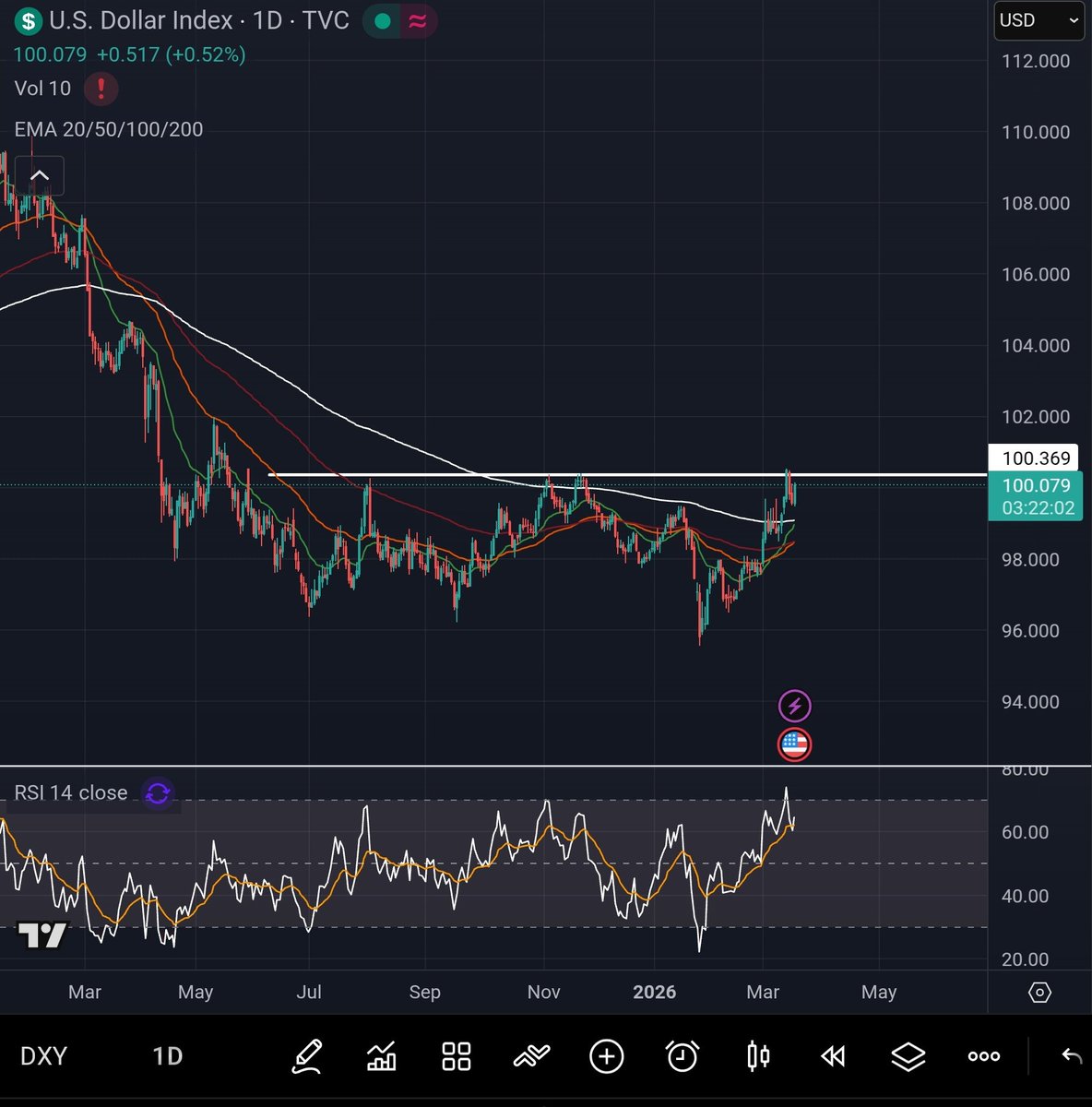This screenshot has height=1107, width=1092.
Task: Click the 2026 label on time axis
Action: 654,993
